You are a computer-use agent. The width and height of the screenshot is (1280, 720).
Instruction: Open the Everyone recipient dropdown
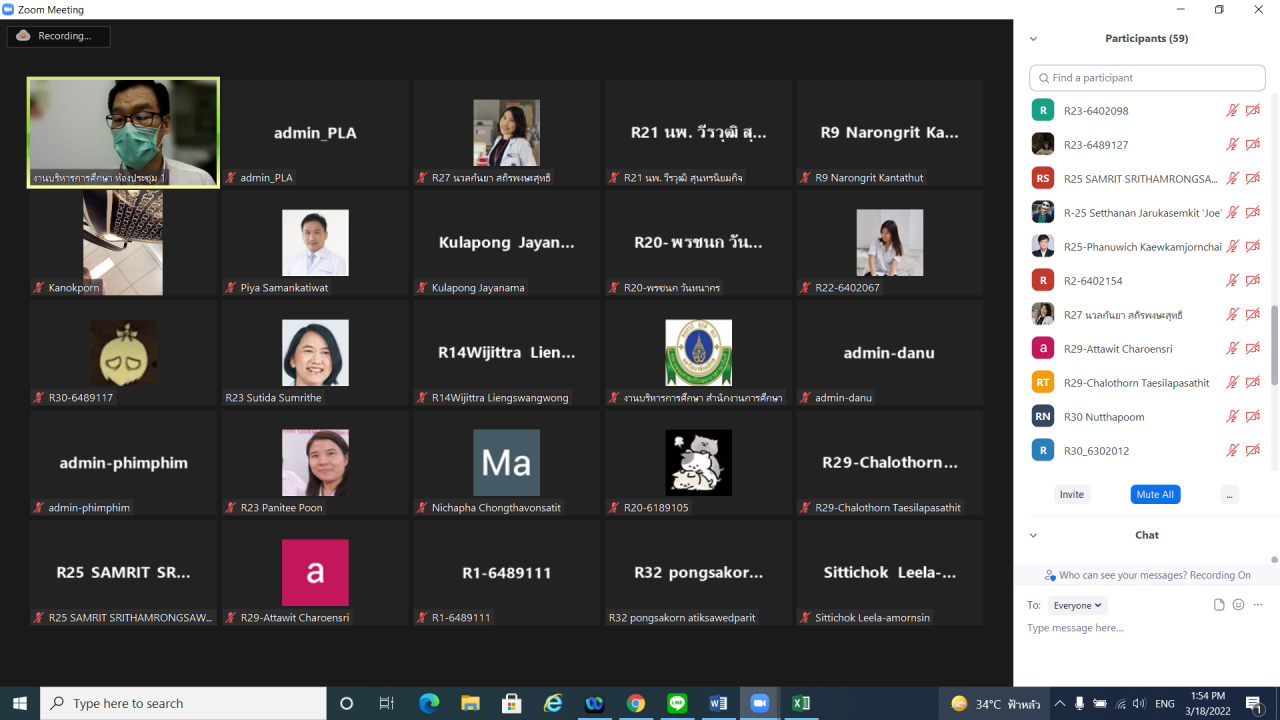click(x=1078, y=605)
